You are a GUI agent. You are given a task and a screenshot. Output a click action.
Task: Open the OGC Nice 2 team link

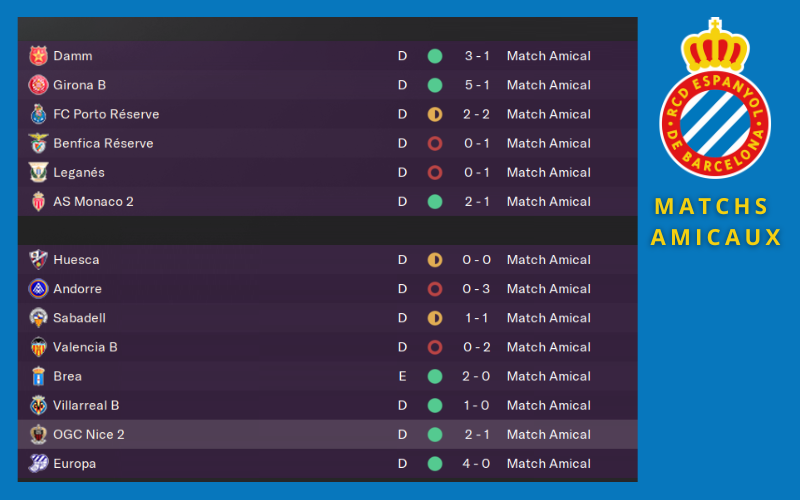(89, 434)
